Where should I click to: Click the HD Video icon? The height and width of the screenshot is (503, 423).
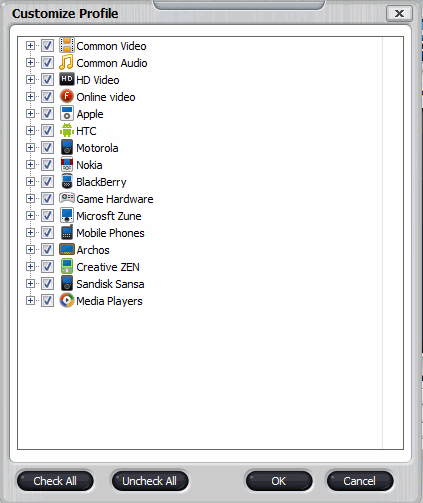pyautogui.click(x=67, y=79)
